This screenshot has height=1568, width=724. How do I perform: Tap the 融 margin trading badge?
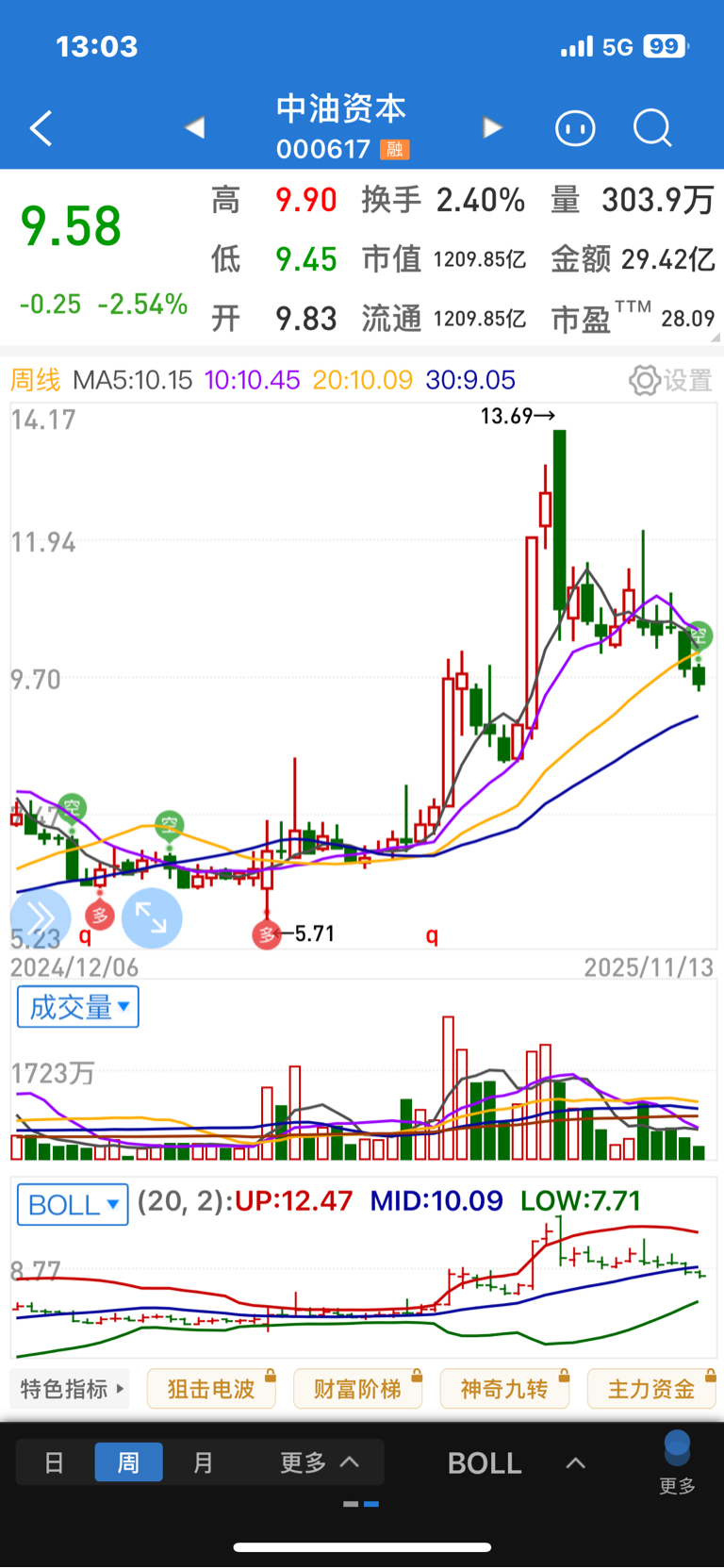click(395, 150)
